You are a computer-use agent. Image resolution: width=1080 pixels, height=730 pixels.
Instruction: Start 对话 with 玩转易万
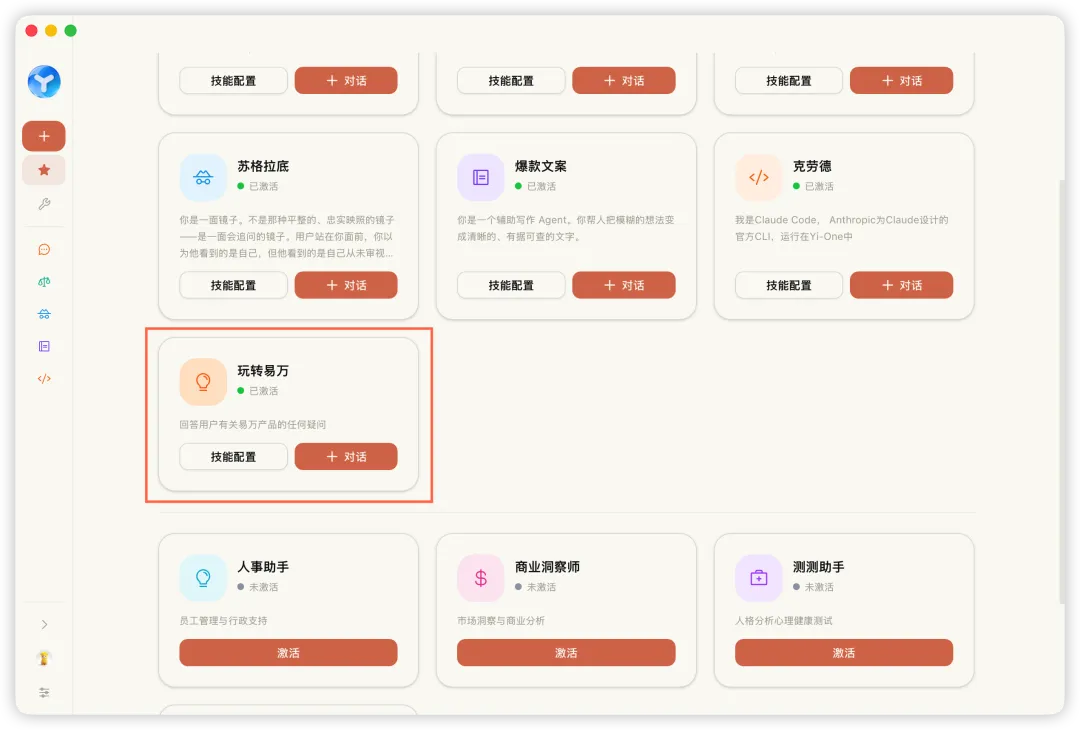click(x=346, y=457)
